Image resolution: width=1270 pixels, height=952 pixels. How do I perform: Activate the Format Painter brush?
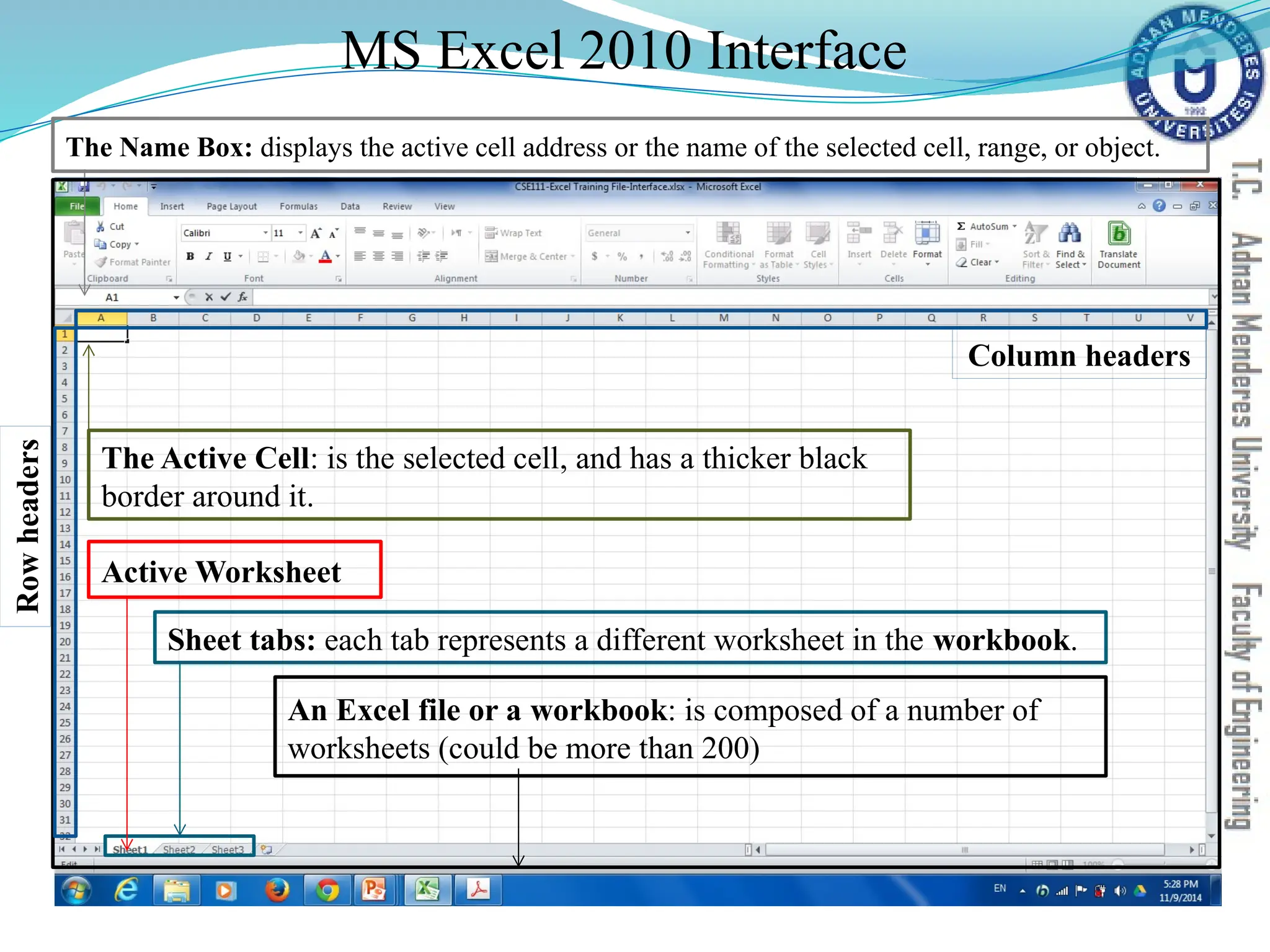(x=102, y=262)
